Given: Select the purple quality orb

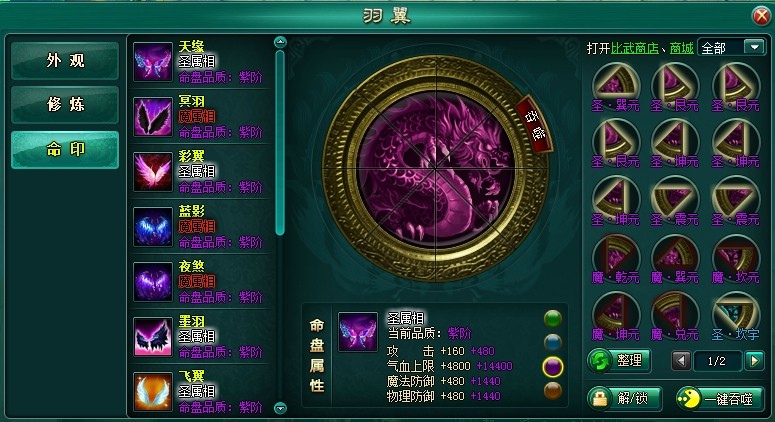Looking at the screenshot, I should point(553,367).
